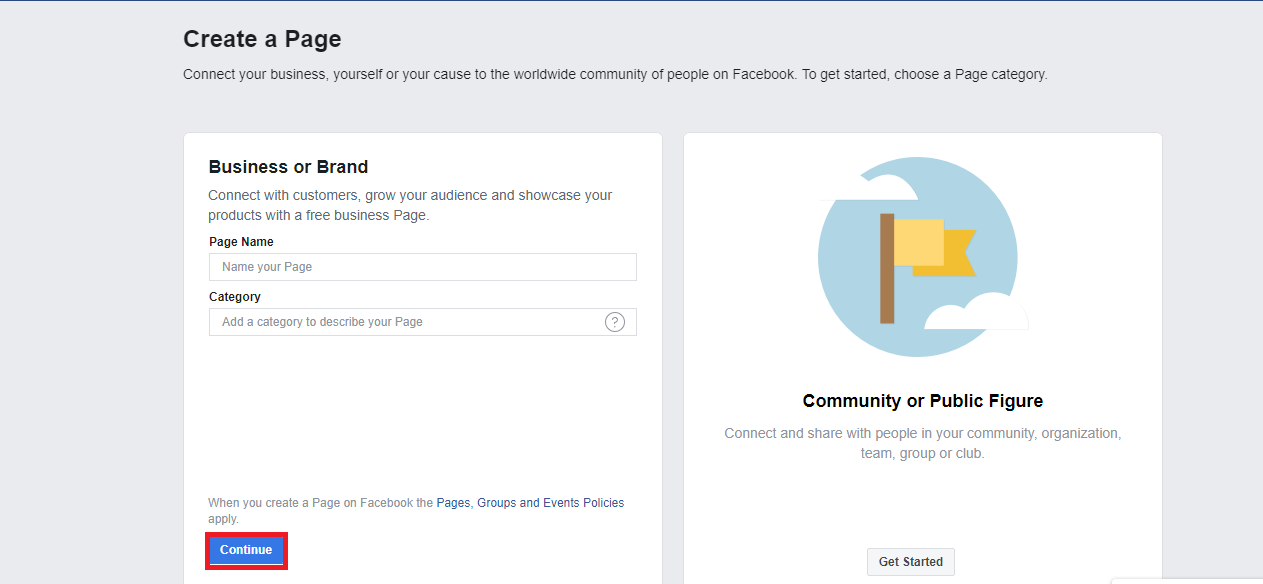Viewport: 1263px width, 584px height.
Task: Focus the Category input field
Action: [423, 322]
